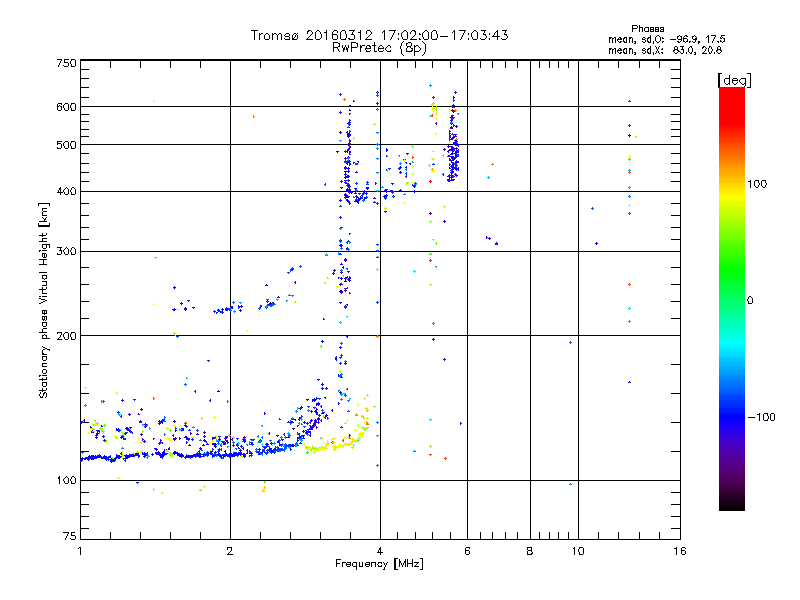Select the 'RwPretec (8p)' subtitle
The image size is (800, 600).
coord(379,48)
